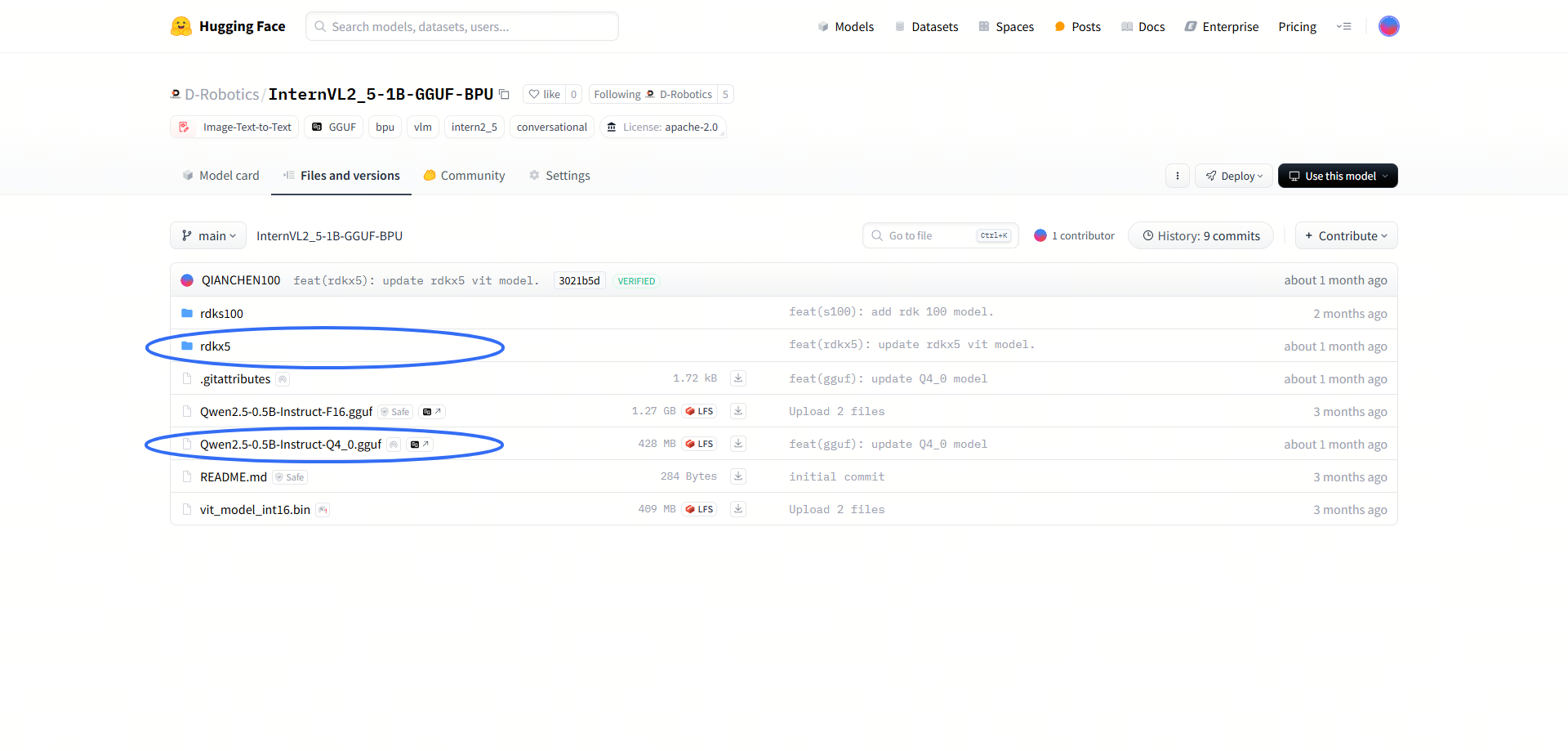Click scan status icon beside .gitattributes
Screen dimensions: 1568x751
[283, 379]
